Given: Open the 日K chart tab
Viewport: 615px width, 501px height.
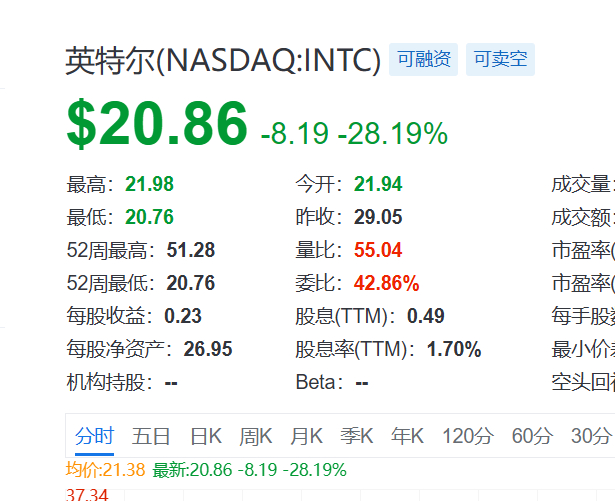Looking at the screenshot, I should coord(206,436).
